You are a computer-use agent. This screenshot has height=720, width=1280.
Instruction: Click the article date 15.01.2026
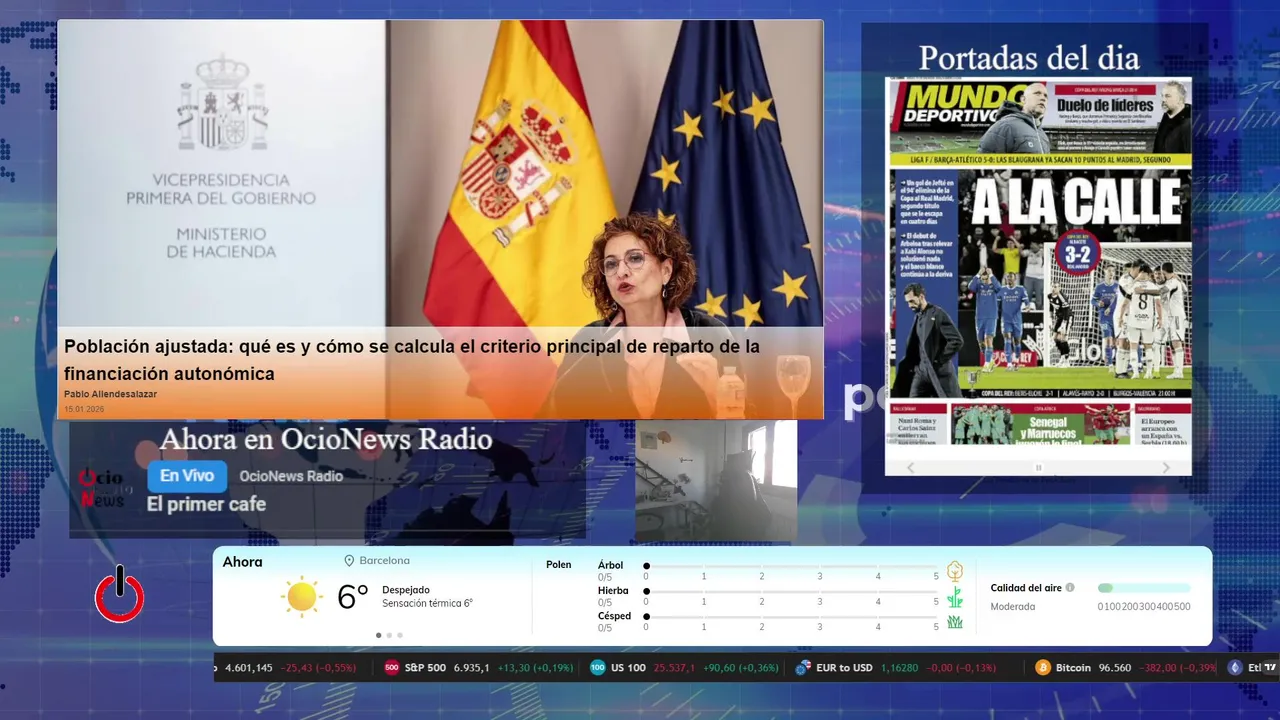pos(84,409)
